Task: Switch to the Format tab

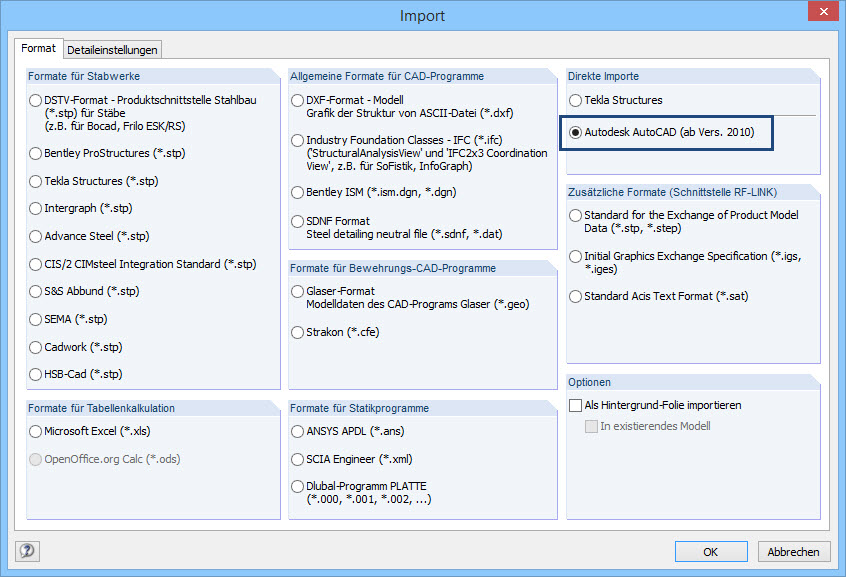Action: [39, 48]
